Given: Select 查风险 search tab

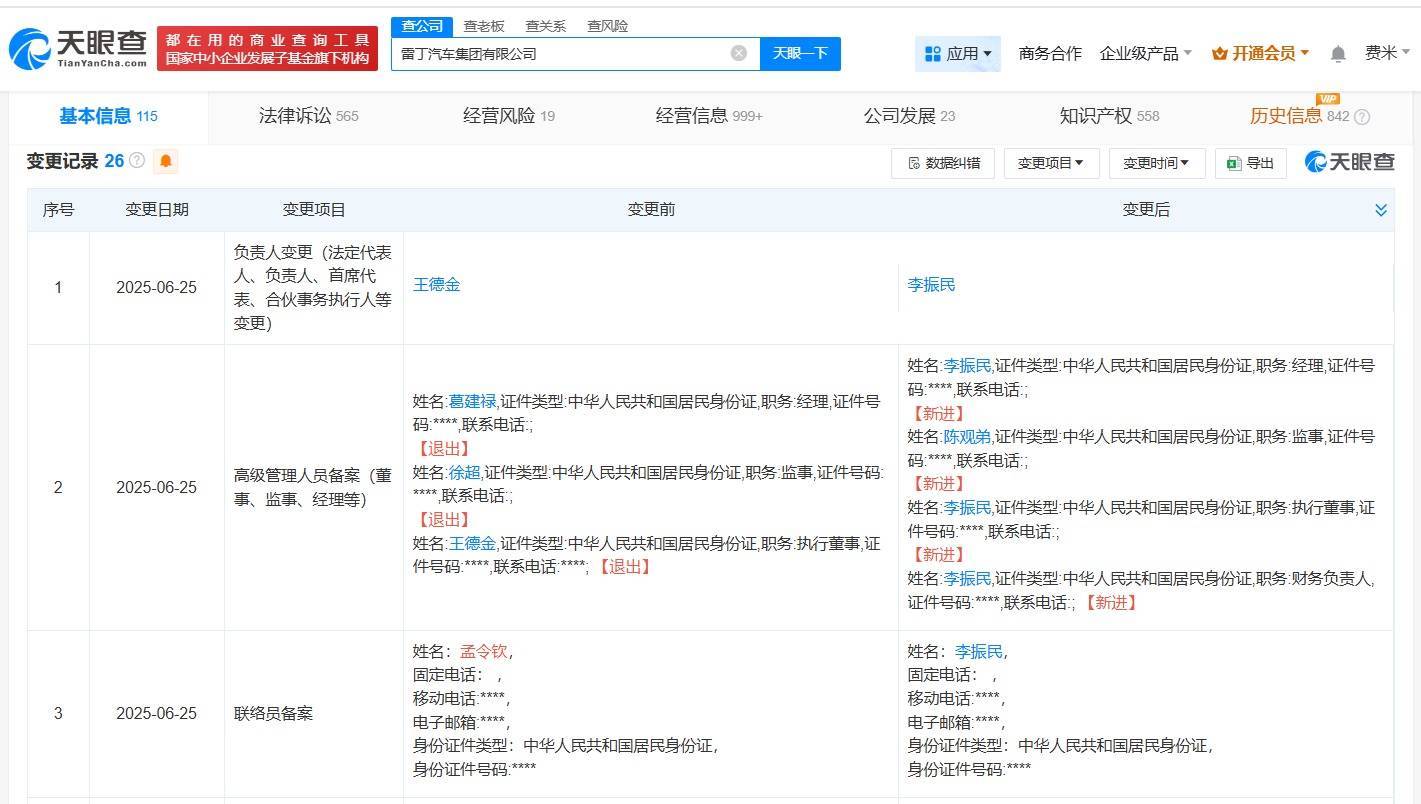Looking at the screenshot, I should 608,26.
